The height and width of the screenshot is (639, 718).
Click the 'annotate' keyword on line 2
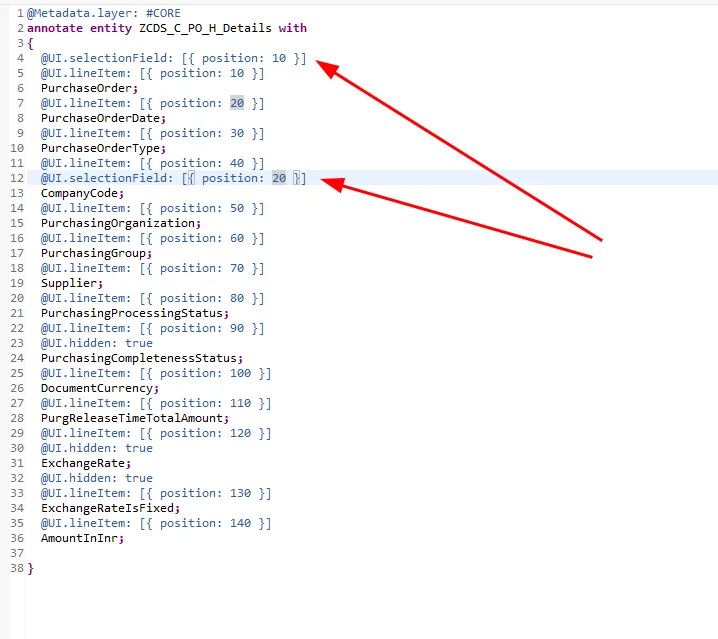point(55,28)
